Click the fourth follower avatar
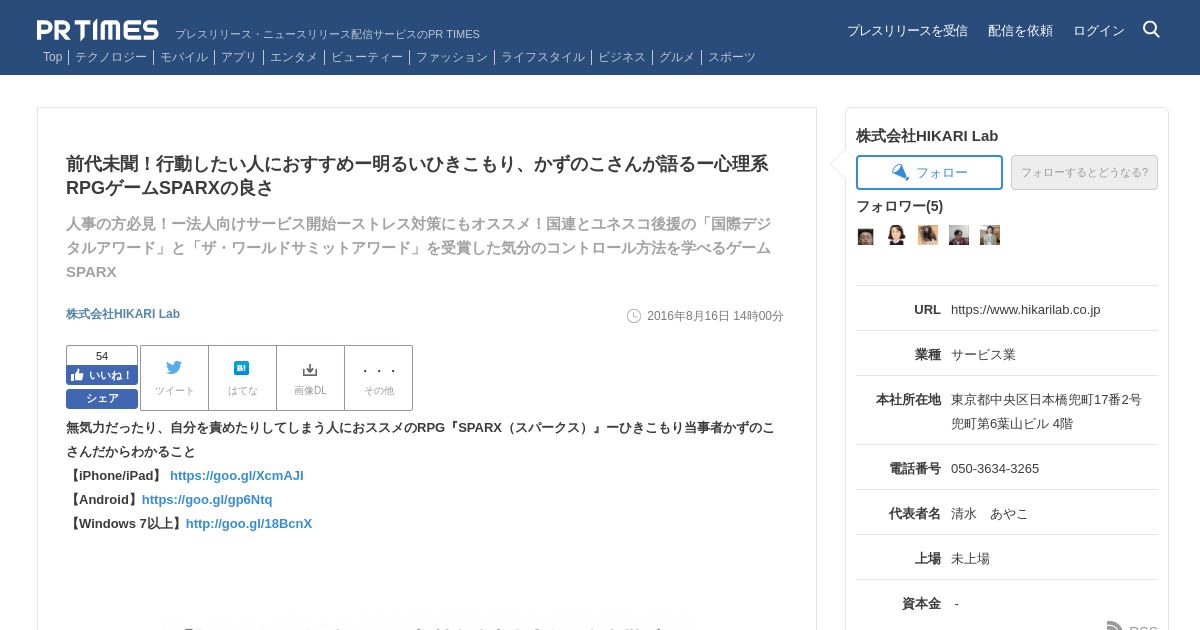The image size is (1200, 630). [x=959, y=235]
